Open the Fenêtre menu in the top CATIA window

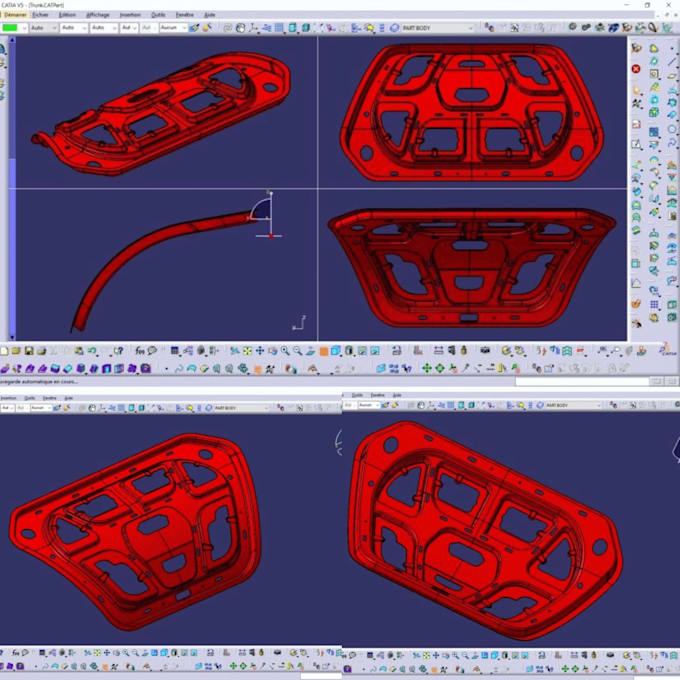(184, 15)
